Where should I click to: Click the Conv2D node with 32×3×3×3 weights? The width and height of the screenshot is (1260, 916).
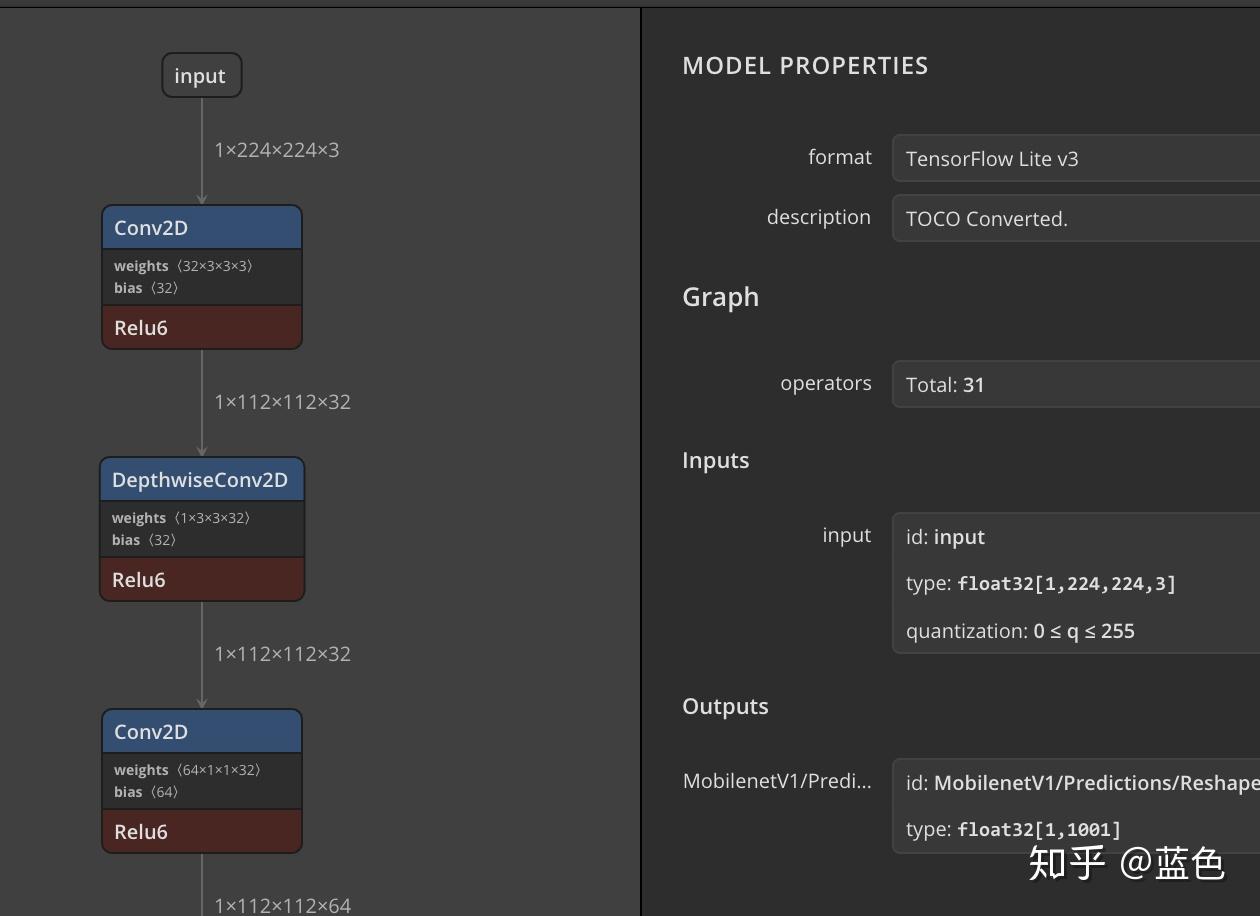coord(201,228)
